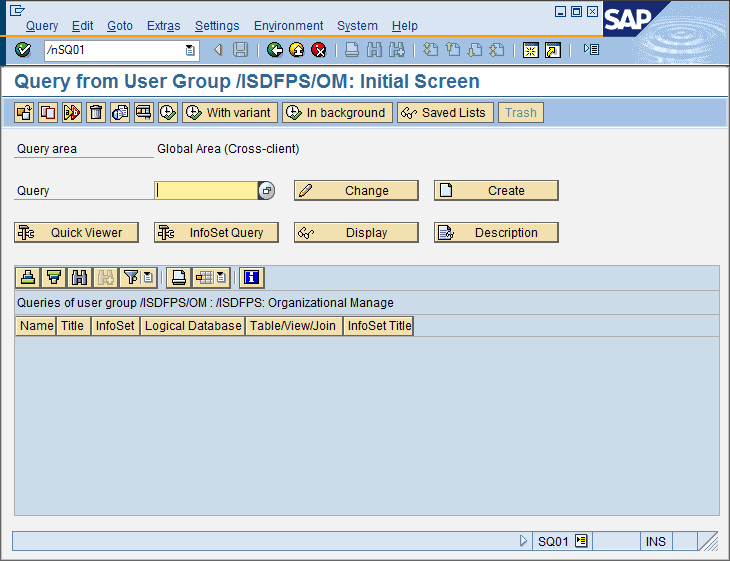Click Sort Ascending icon in list toolbar

28,277
